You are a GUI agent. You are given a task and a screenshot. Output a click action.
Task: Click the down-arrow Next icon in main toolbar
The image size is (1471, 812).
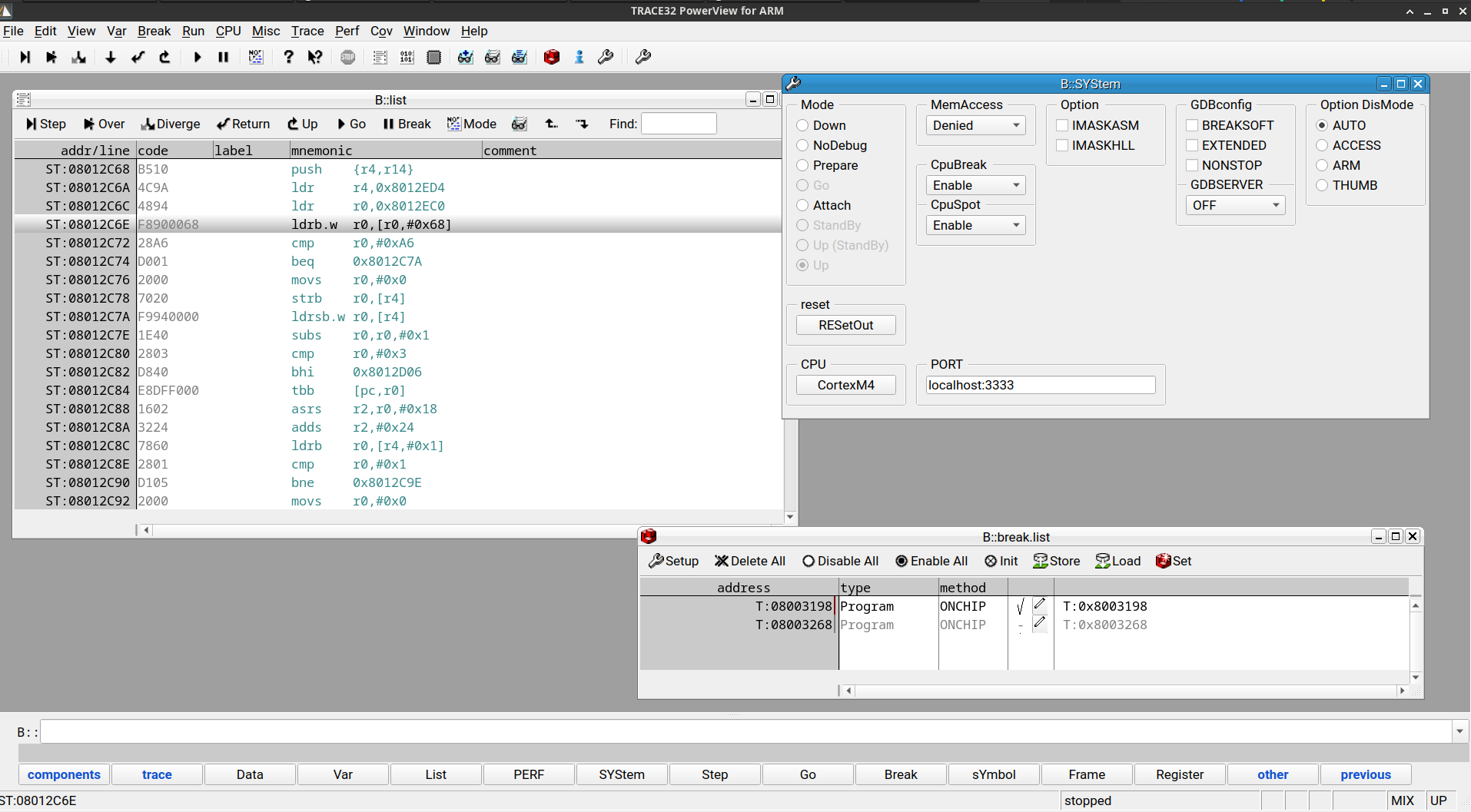tap(111, 57)
